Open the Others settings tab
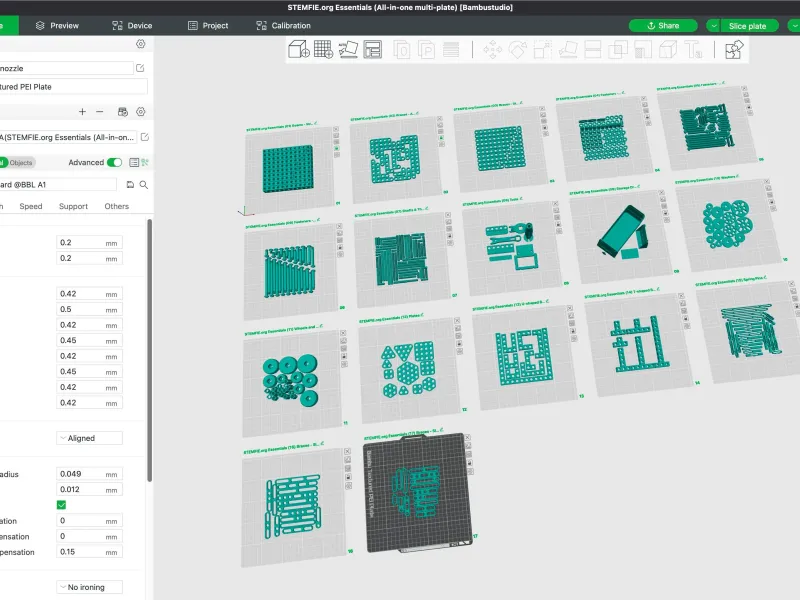 click(x=116, y=206)
